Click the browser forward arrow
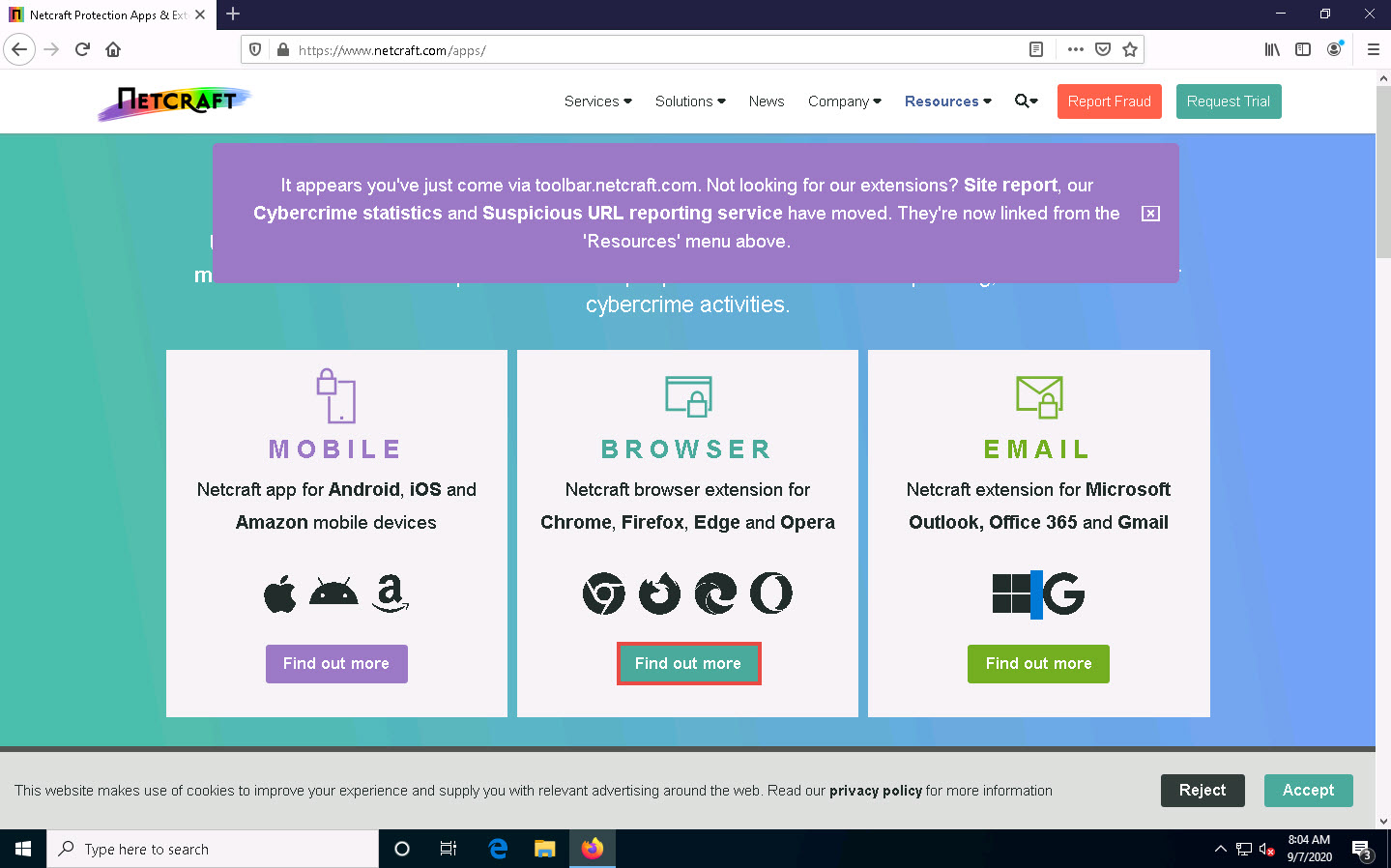 [51, 49]
